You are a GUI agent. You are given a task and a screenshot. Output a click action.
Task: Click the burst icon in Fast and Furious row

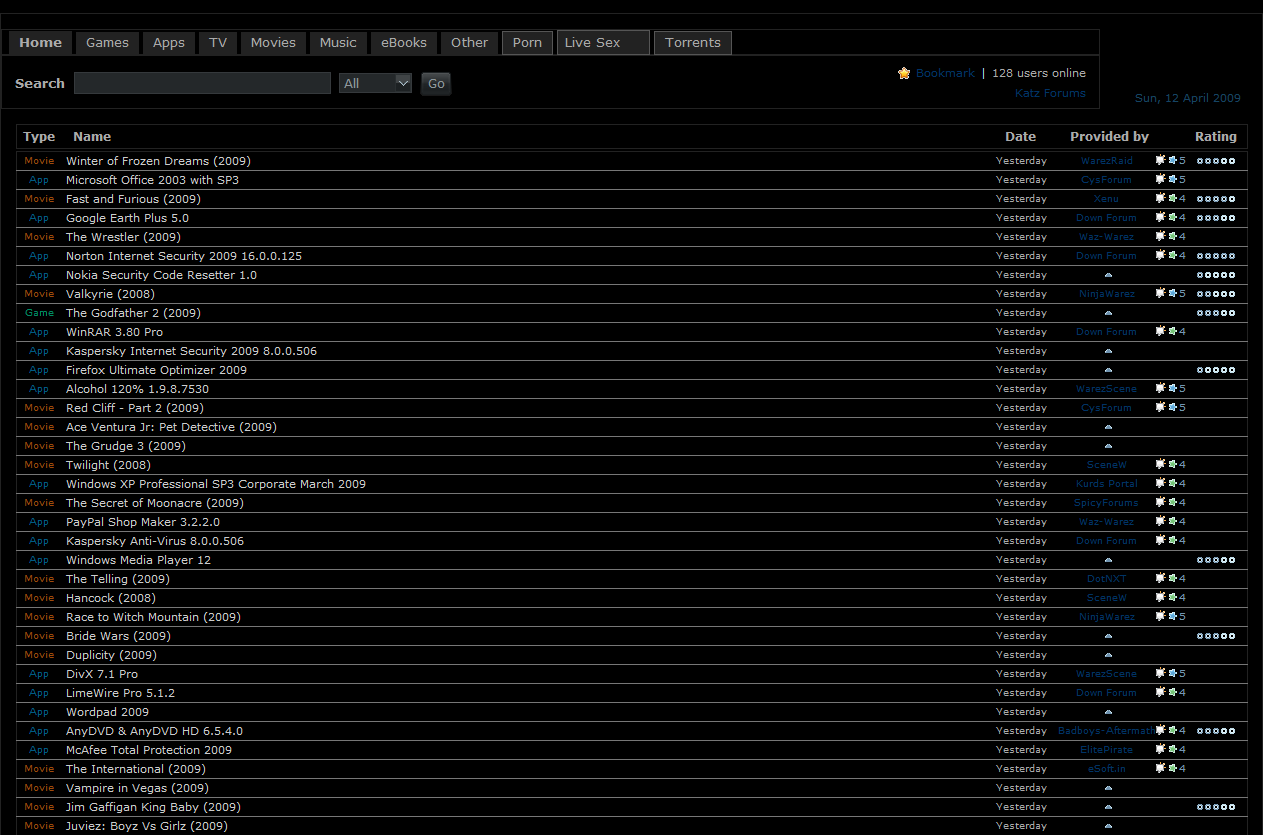(1161, 198)
